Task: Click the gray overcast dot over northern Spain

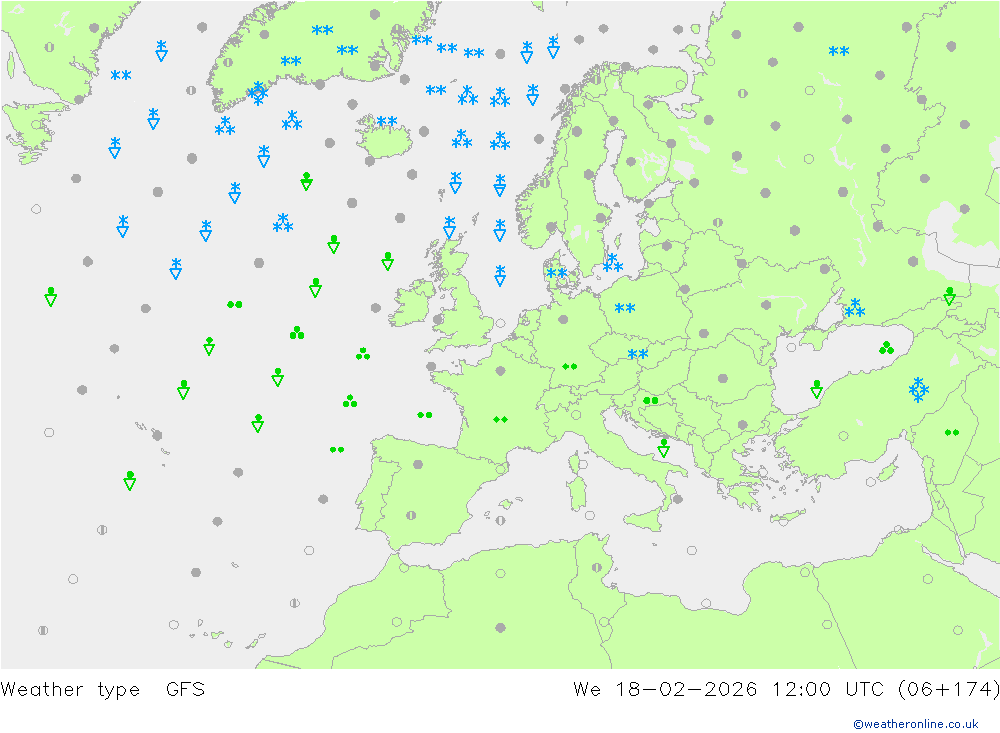Action: 418,464
